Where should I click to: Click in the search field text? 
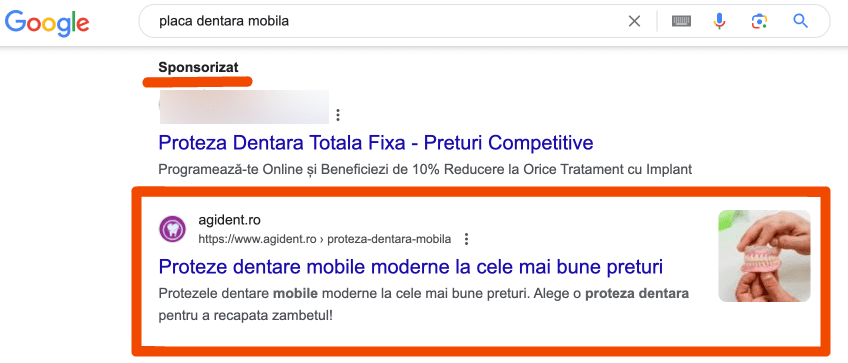point(224,21)
